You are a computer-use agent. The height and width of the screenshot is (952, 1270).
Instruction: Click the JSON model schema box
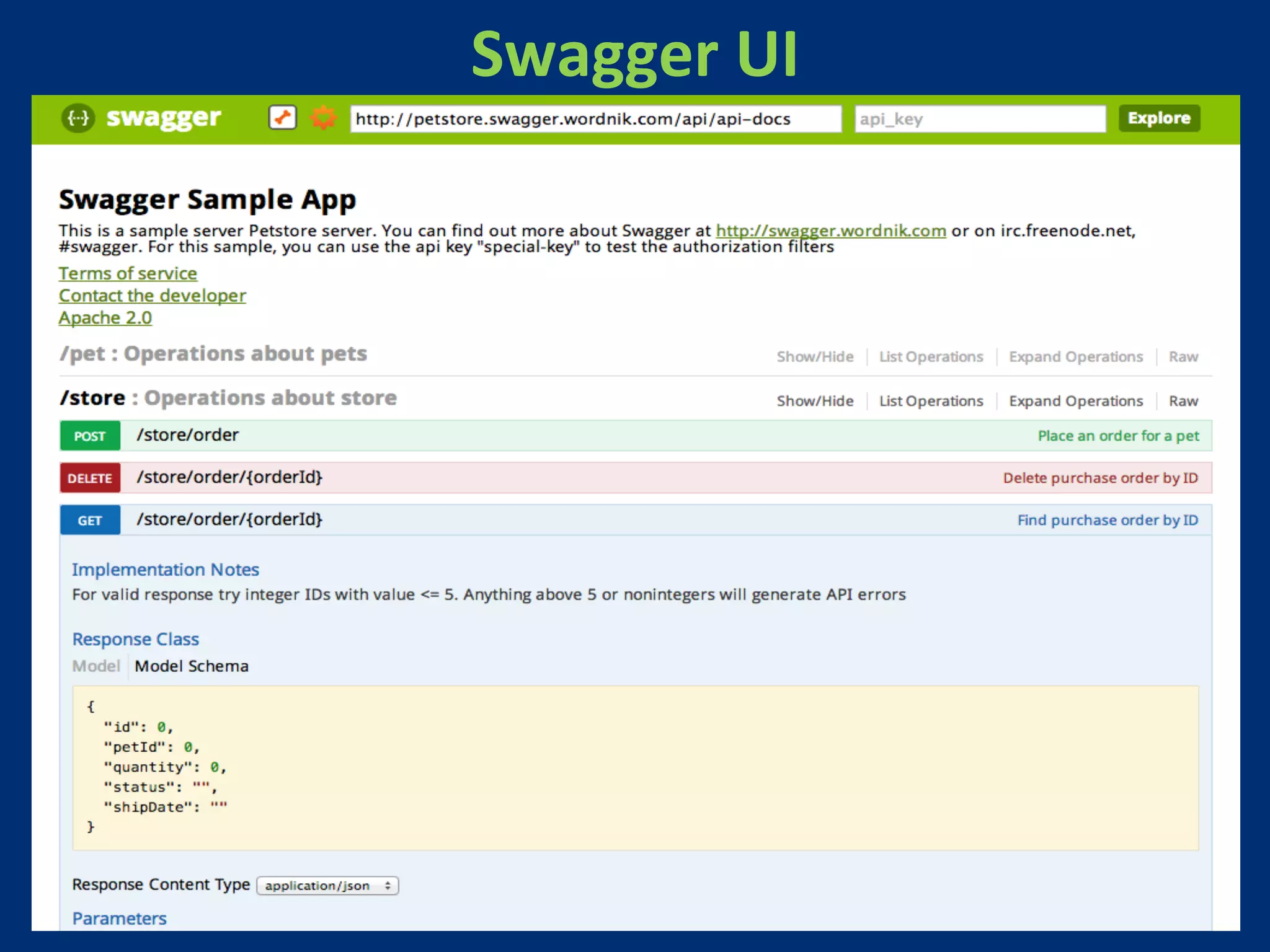[636, 767]
